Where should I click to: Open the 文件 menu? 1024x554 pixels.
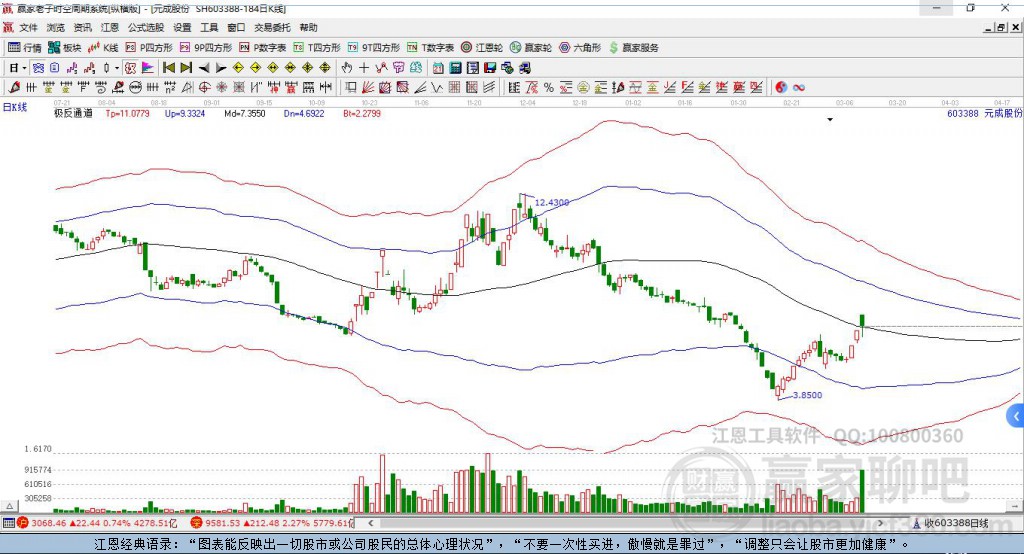tap(28, 27)
